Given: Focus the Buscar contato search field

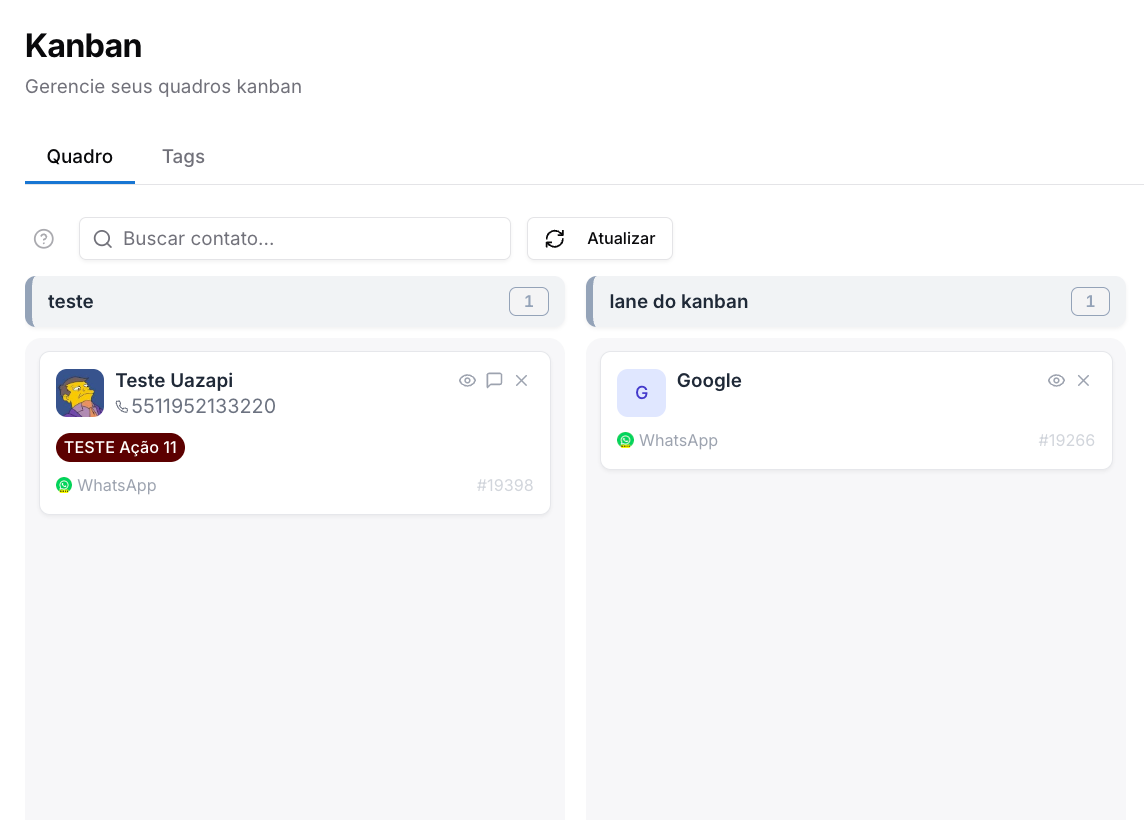Looking at the screenshot, I should [295, 239].
